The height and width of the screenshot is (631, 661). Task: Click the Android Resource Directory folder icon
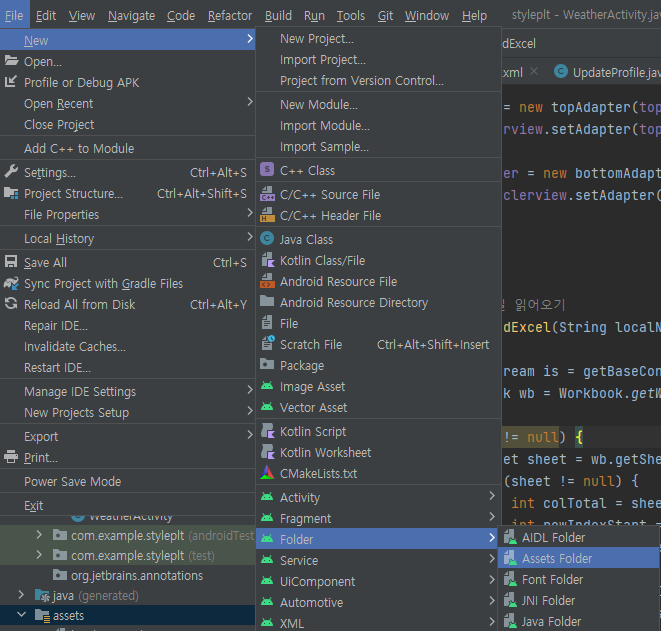[x=267, y=301]
